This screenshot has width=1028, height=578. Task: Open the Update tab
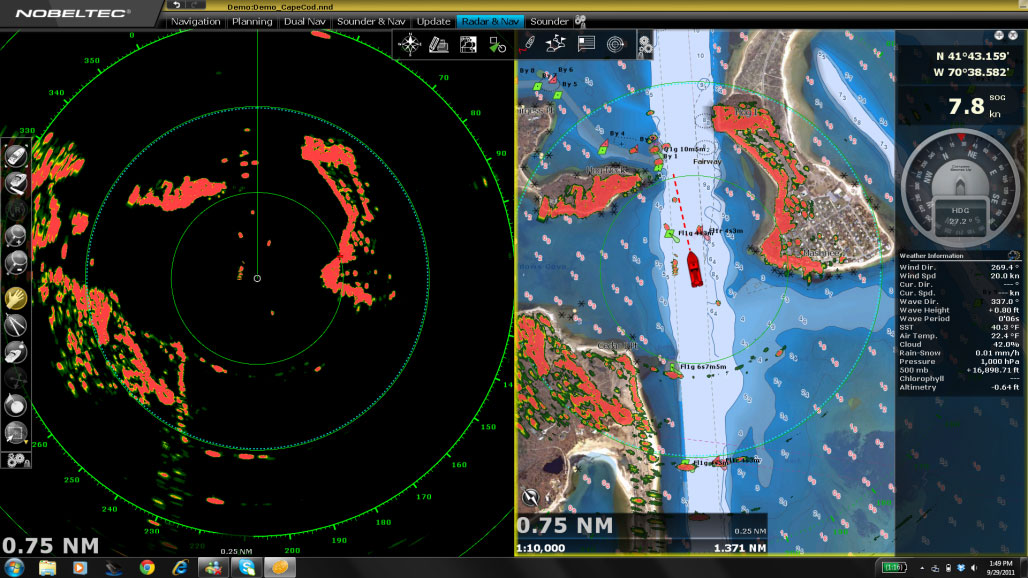point(433,22)
